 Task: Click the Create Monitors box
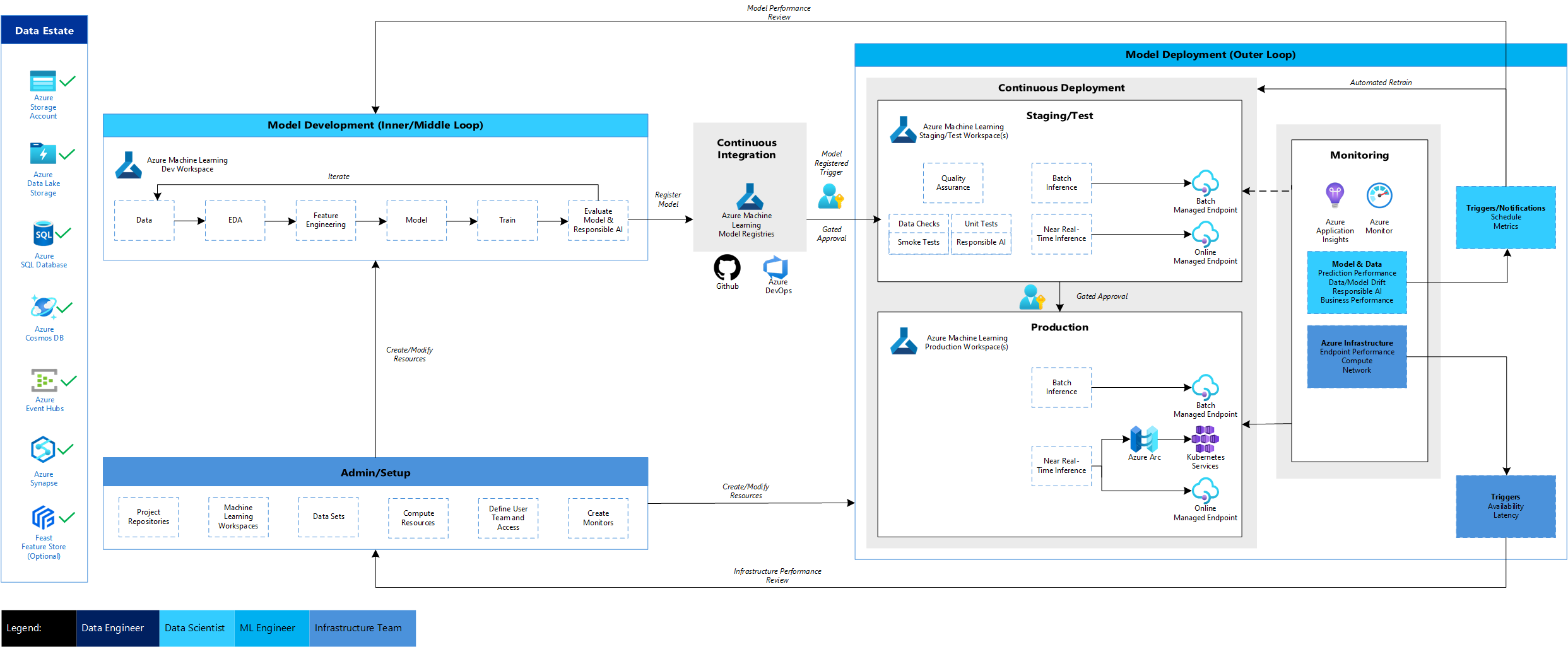pyautogui.click(x=598, y=518)
